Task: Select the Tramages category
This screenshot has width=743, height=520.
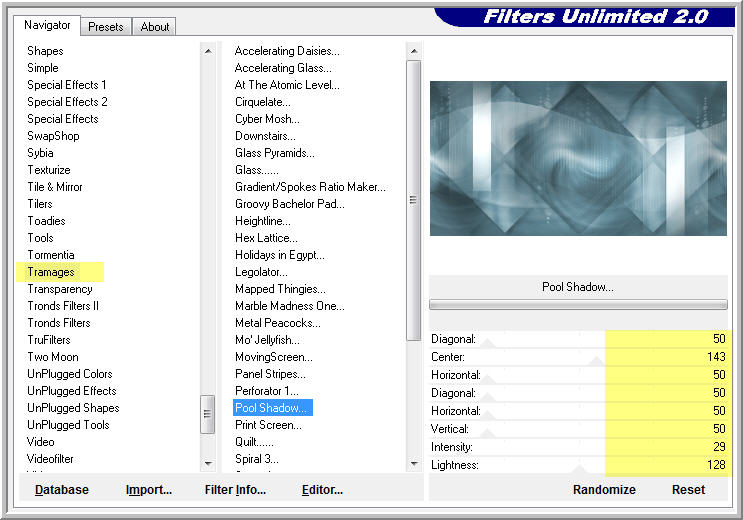Action: pos(51,272)
